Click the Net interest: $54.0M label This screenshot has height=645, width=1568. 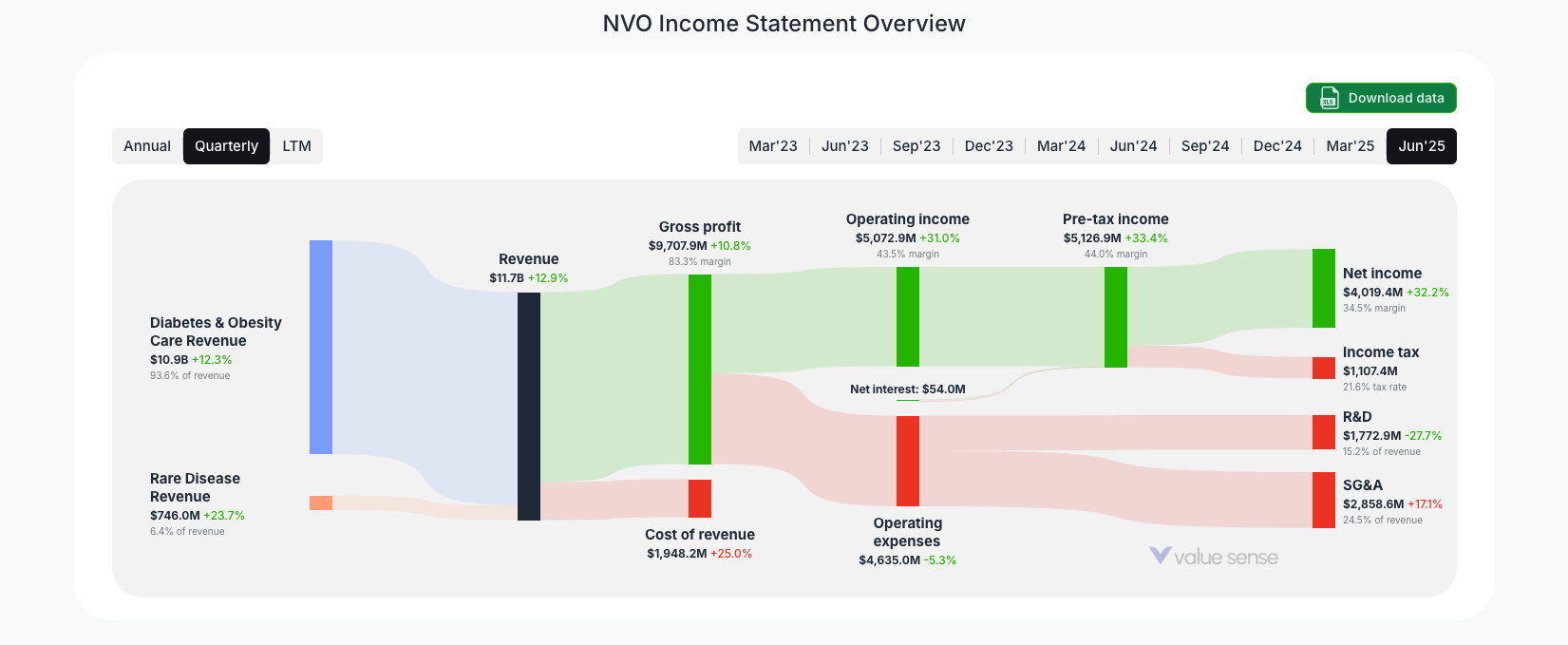[908, 389]
